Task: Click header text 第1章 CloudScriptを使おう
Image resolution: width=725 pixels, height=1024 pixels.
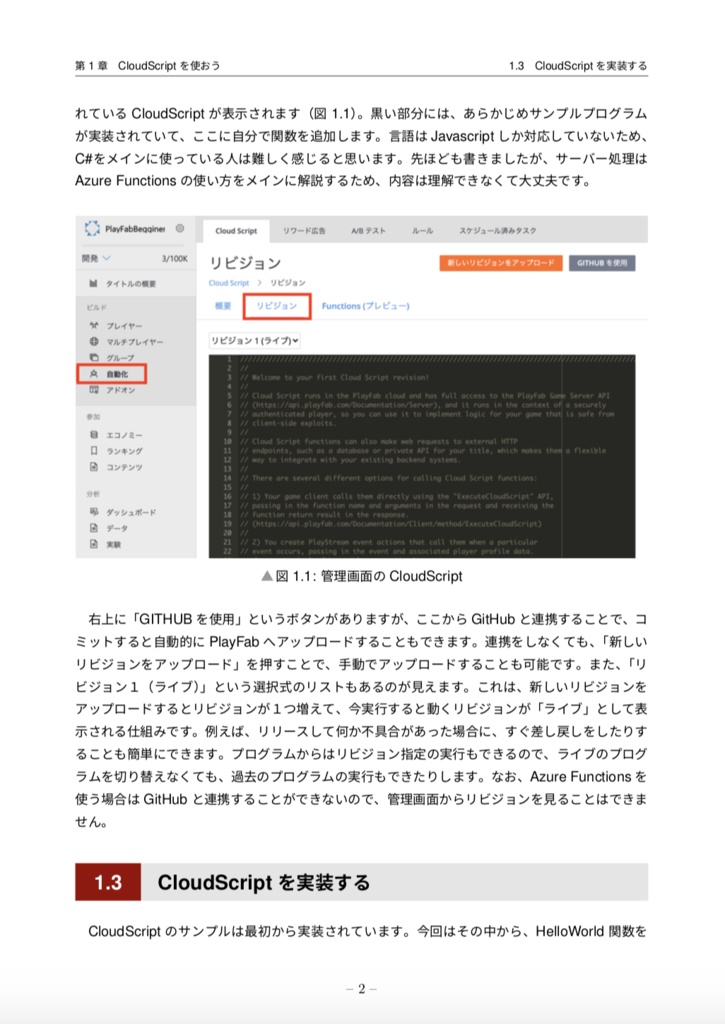Action: (148, 65)
